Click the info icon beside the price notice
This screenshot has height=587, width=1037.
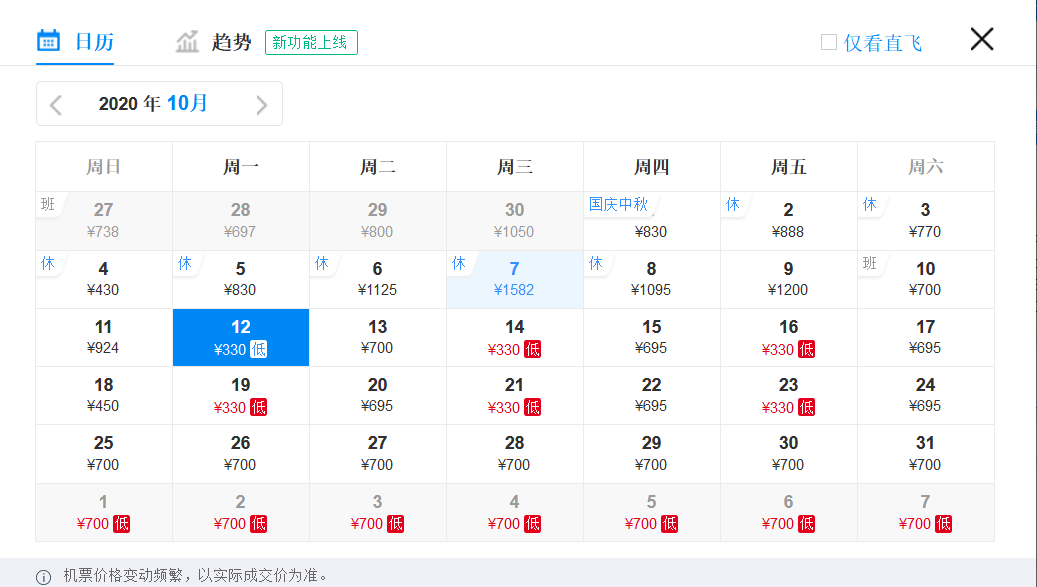[x=43, y=577]
